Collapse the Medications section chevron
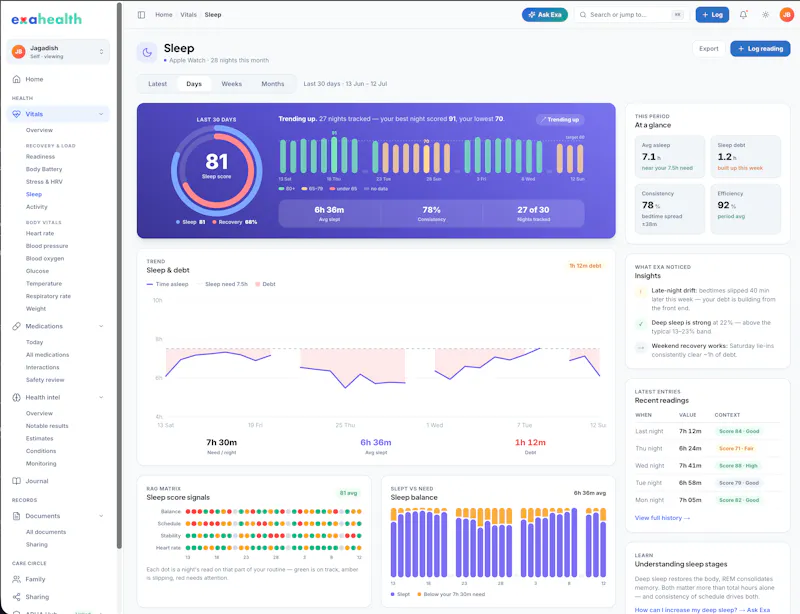 click(x=101, y=326)
